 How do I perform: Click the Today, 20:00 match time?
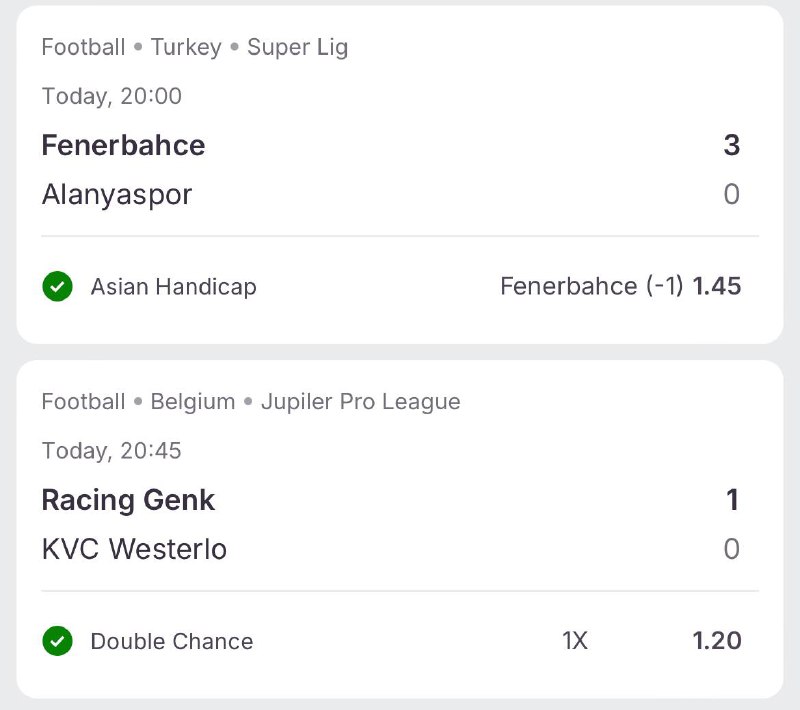[112, 96]
